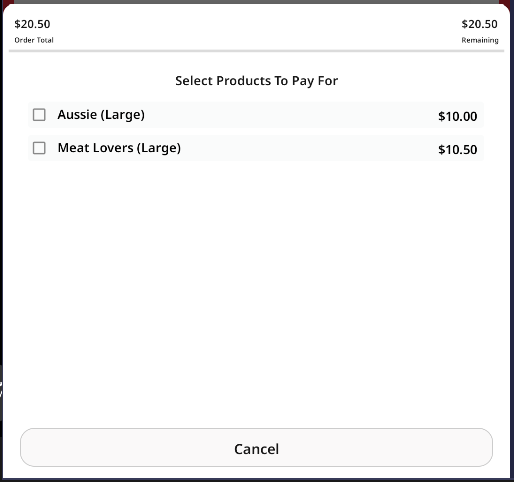The width and height of the screenshot is (514, 482).
Task: Click the $20.50 Remaining amount
Action: click(479, 24)
